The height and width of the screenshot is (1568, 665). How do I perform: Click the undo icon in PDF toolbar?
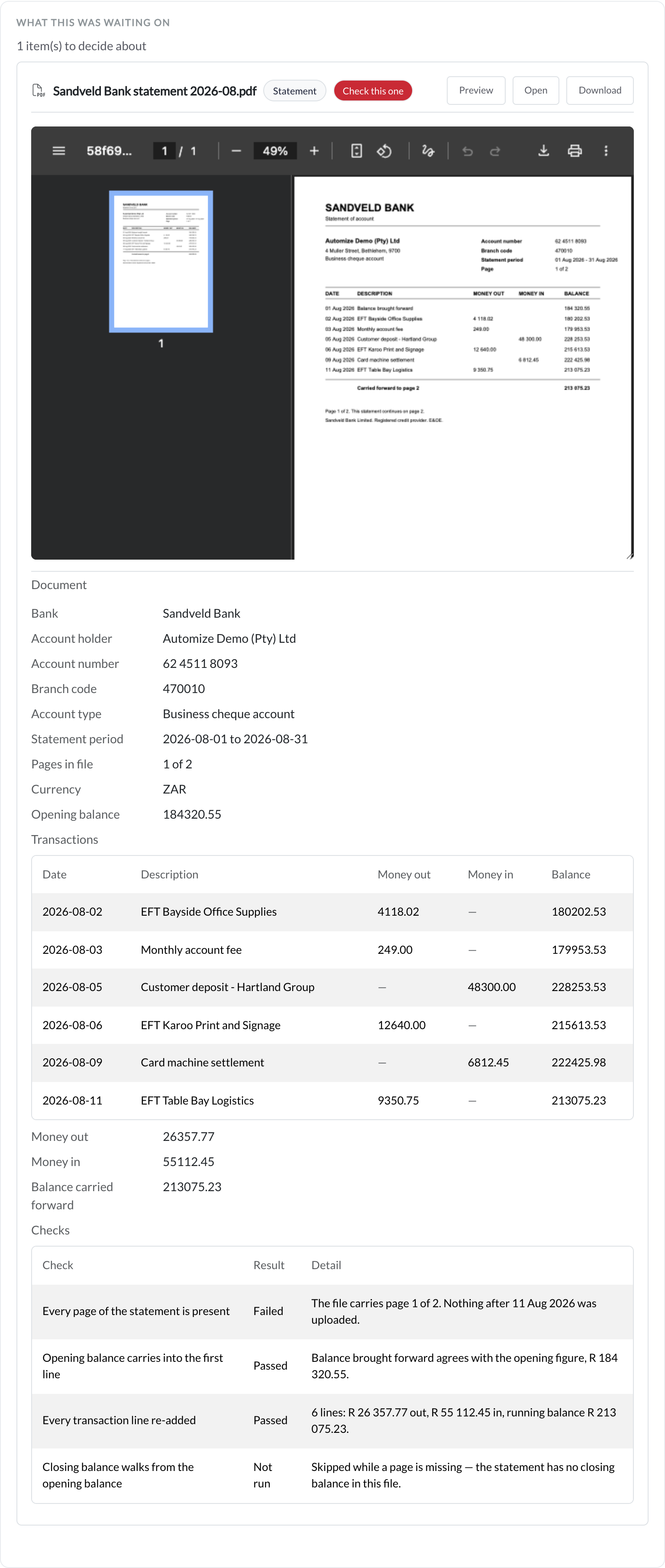click(x=467, y=151)
